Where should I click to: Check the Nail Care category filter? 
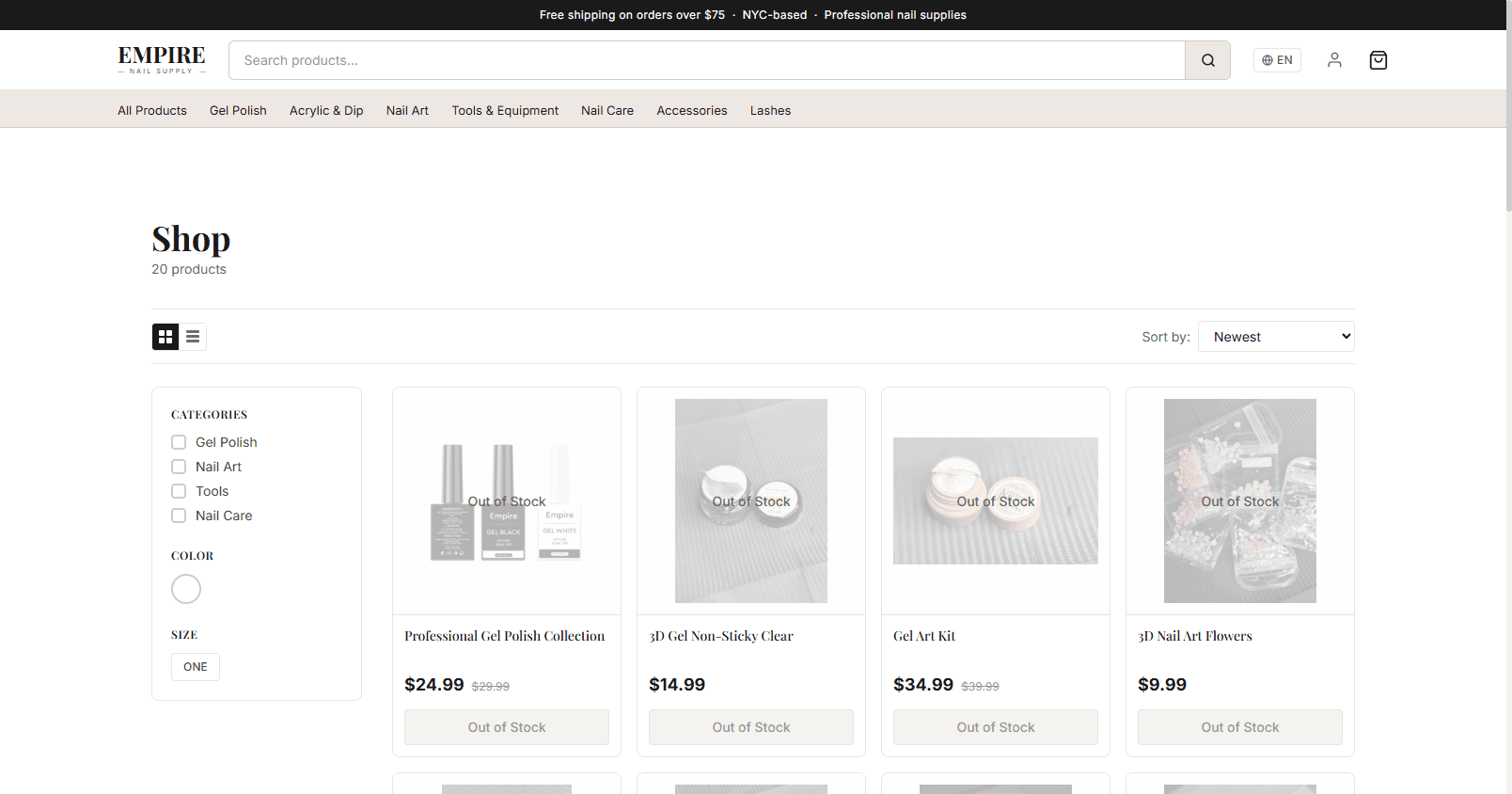[179, 516]
